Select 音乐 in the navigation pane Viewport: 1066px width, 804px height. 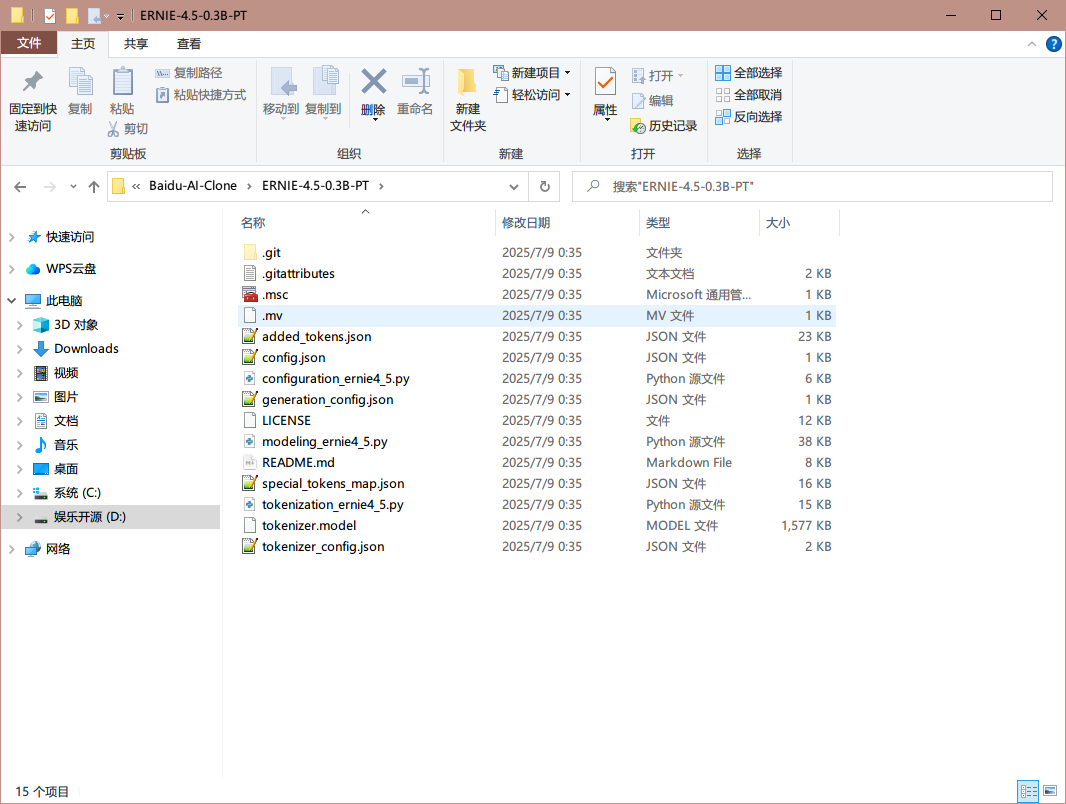pyautogui.click(x=66, y=445)
